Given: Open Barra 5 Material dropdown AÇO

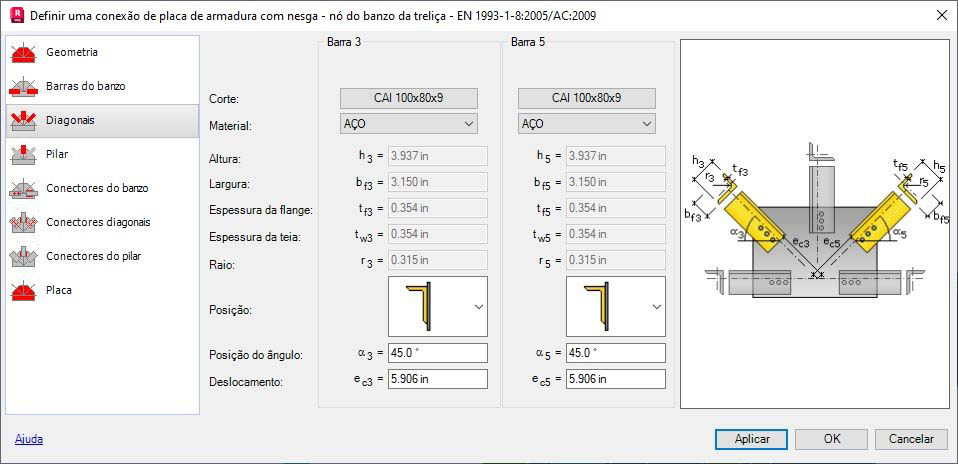Looking at the screenshot, I should tap(587, 123).
